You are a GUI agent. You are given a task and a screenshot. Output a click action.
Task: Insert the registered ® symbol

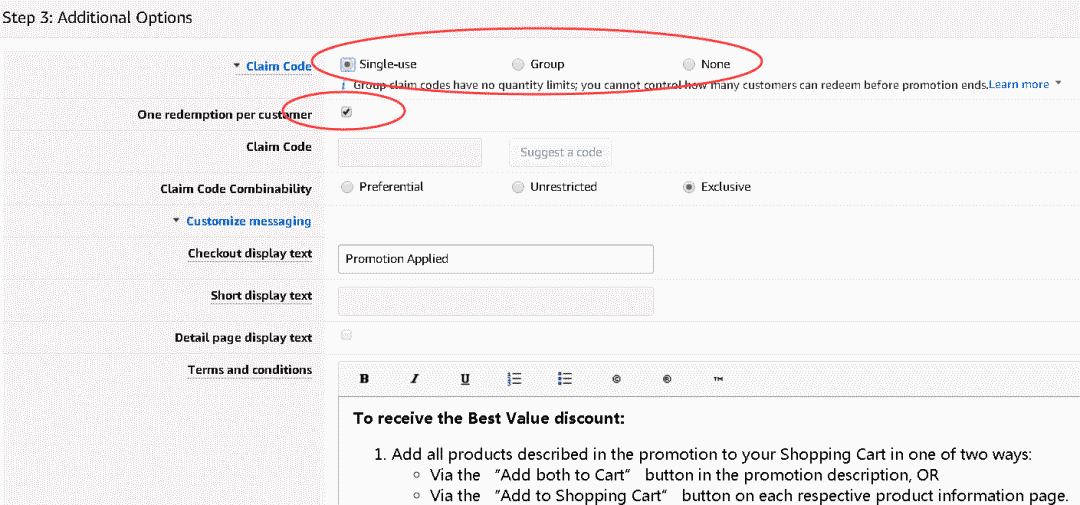click(667, 379)
